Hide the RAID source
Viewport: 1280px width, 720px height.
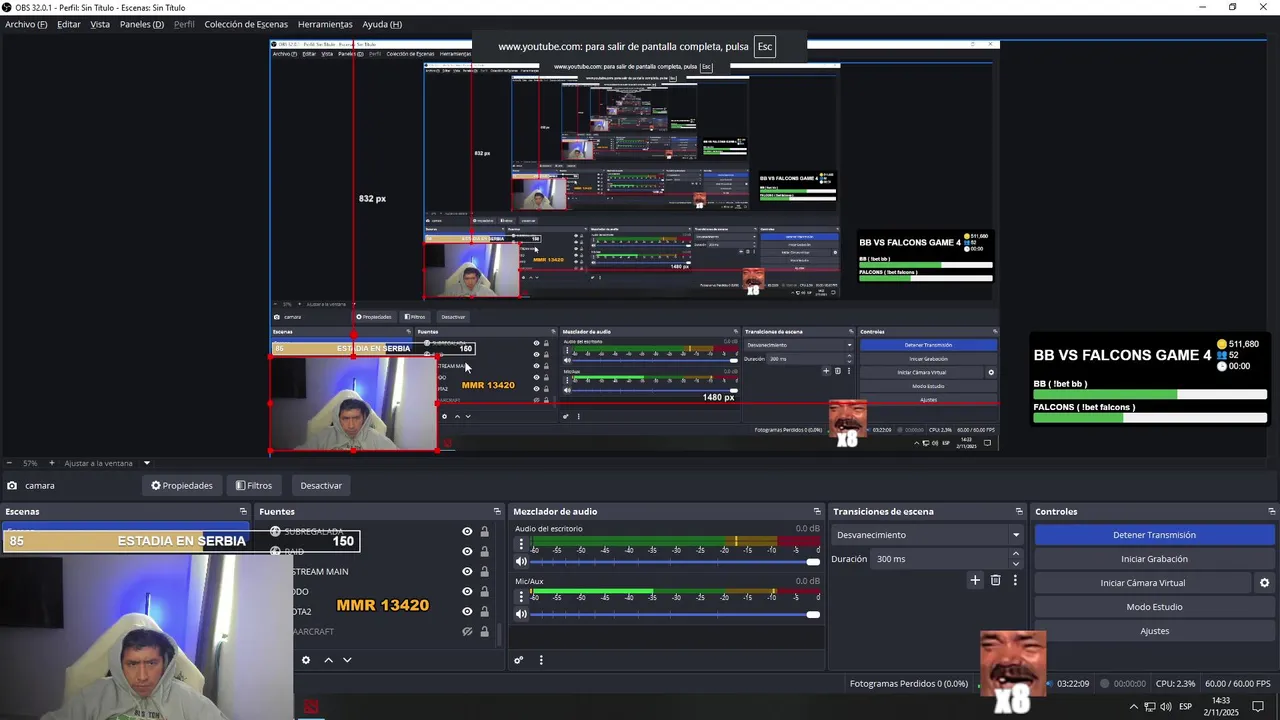coord(467,552)
